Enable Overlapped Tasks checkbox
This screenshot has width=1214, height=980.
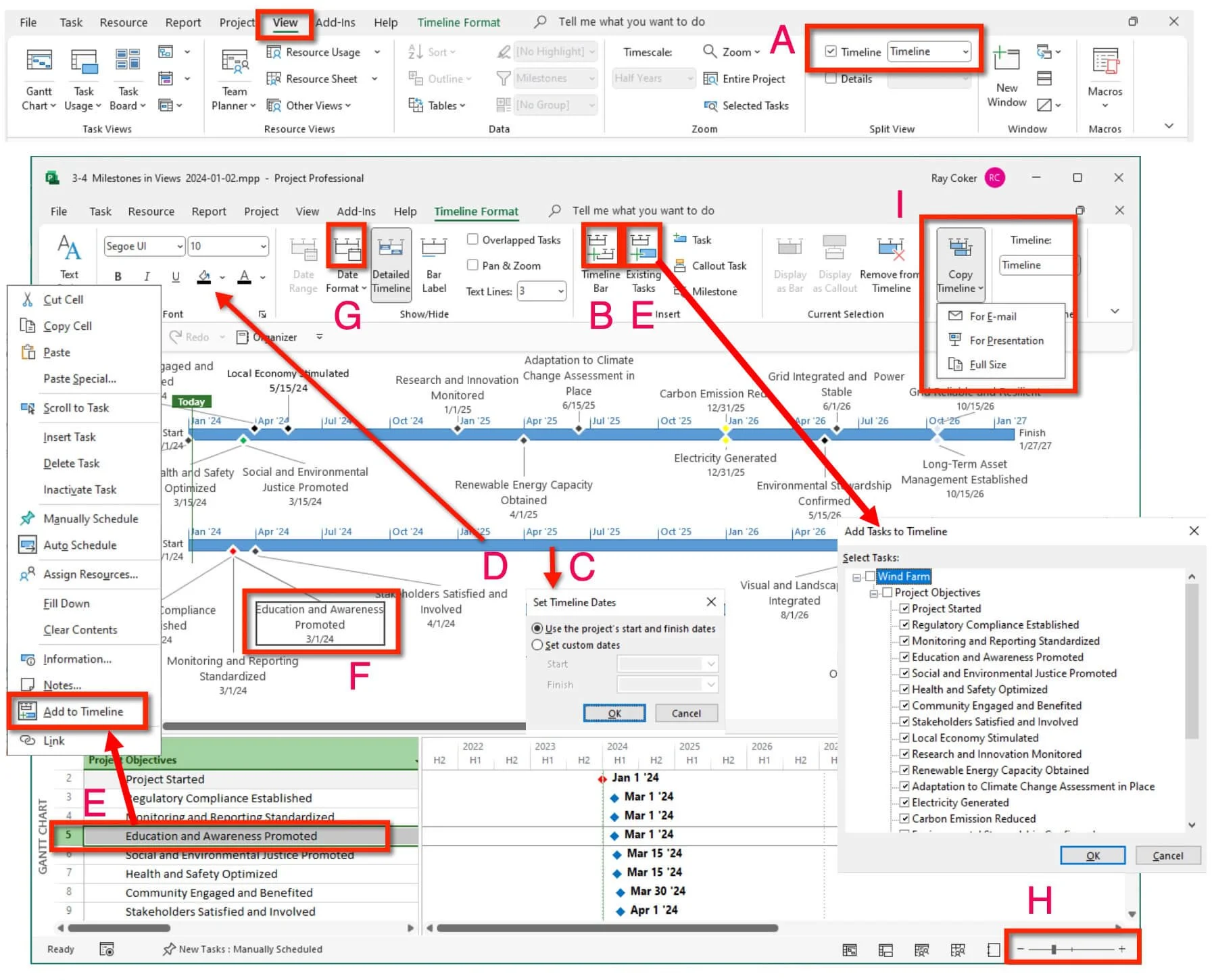coord(472,239)
